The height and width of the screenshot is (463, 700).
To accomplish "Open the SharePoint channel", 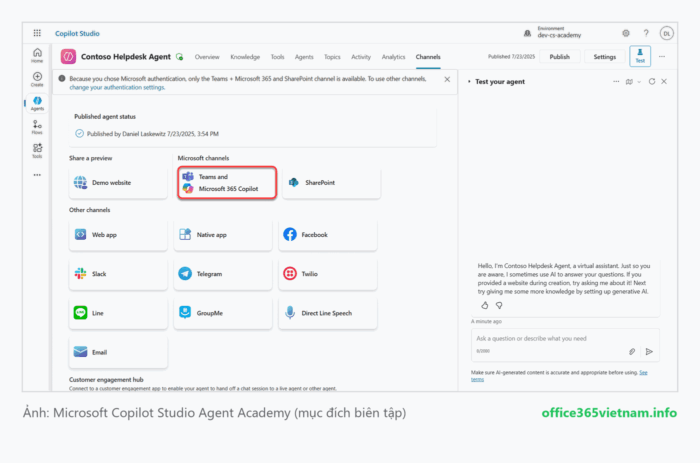I will pyautogui.click(x=332, y=183).
